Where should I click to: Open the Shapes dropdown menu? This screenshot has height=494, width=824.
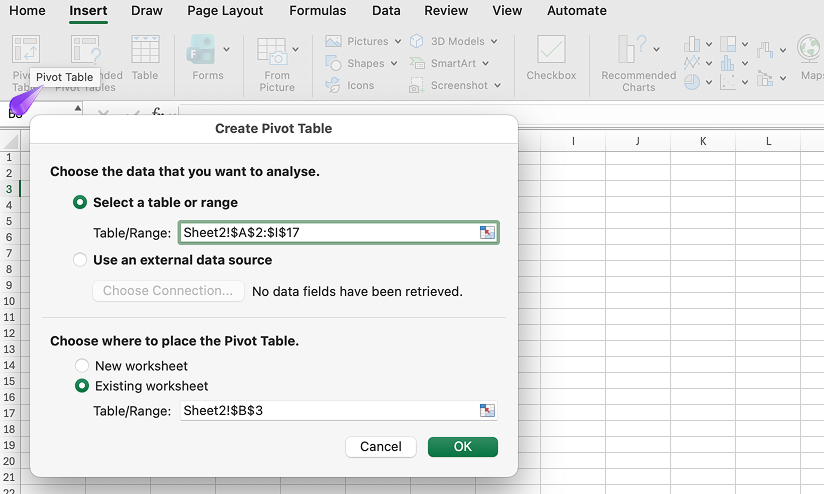pyautogui.click(x=393, y=63)
